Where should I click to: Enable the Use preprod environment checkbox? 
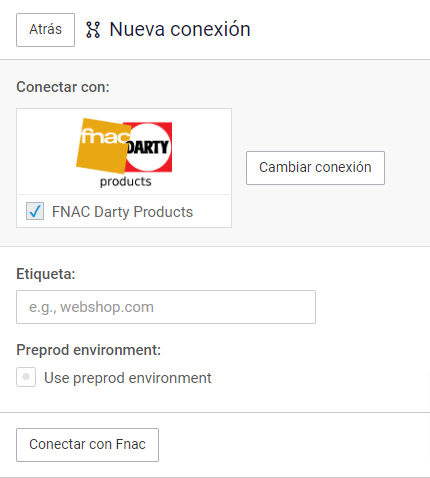pyautogui.click(x=26, y=377)
